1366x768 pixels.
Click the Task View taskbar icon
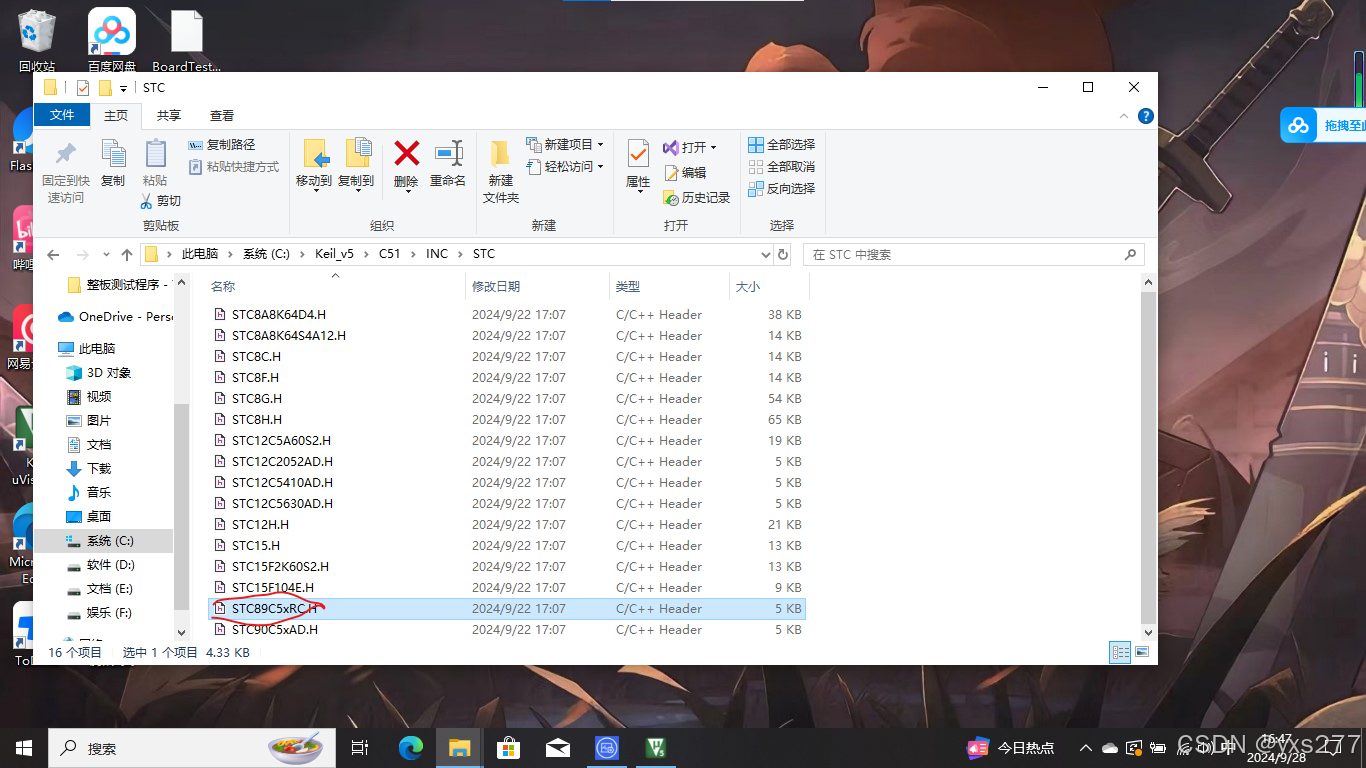[x=360, y=747]
